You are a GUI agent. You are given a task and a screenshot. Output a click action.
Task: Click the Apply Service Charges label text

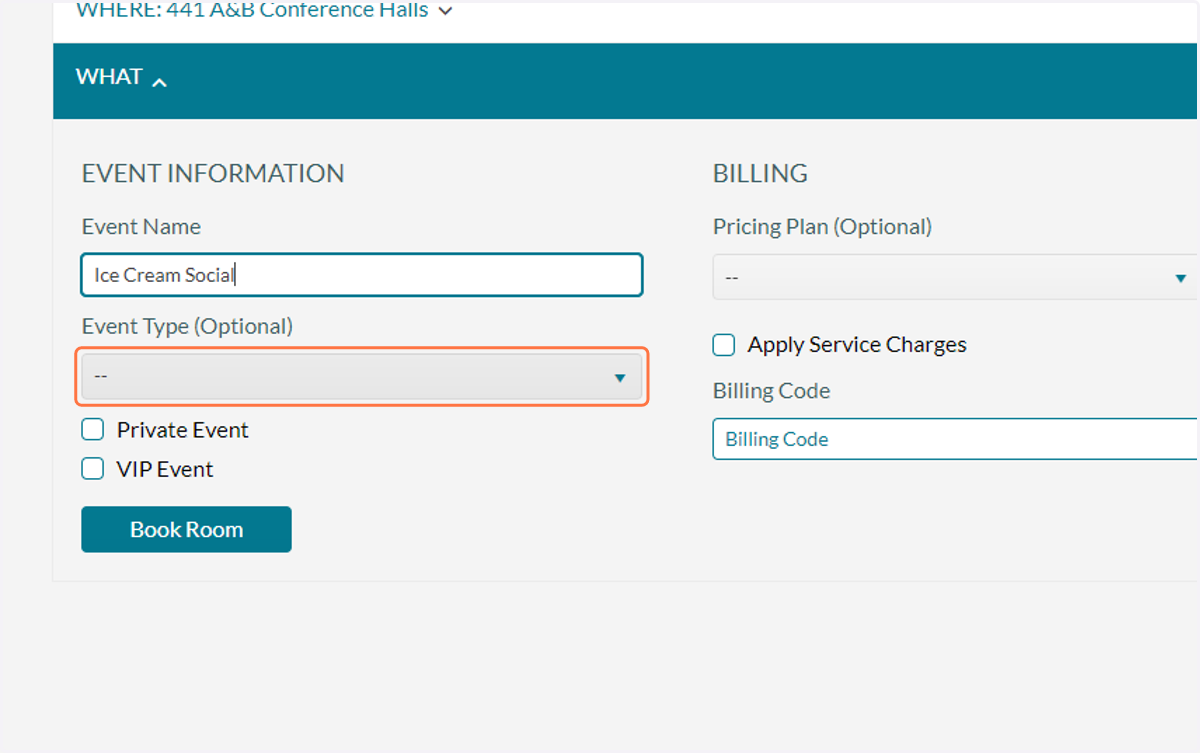(857, 345)
